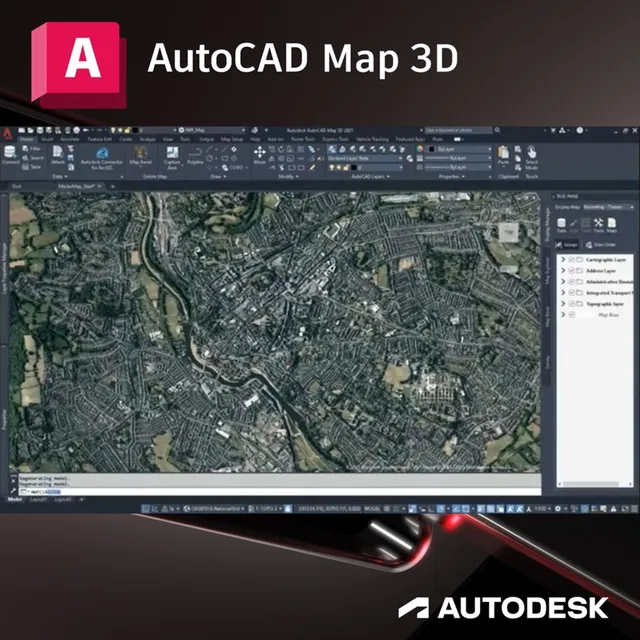Expand the Address Layer group
This screenshot has height=640, width=640.
563,271
